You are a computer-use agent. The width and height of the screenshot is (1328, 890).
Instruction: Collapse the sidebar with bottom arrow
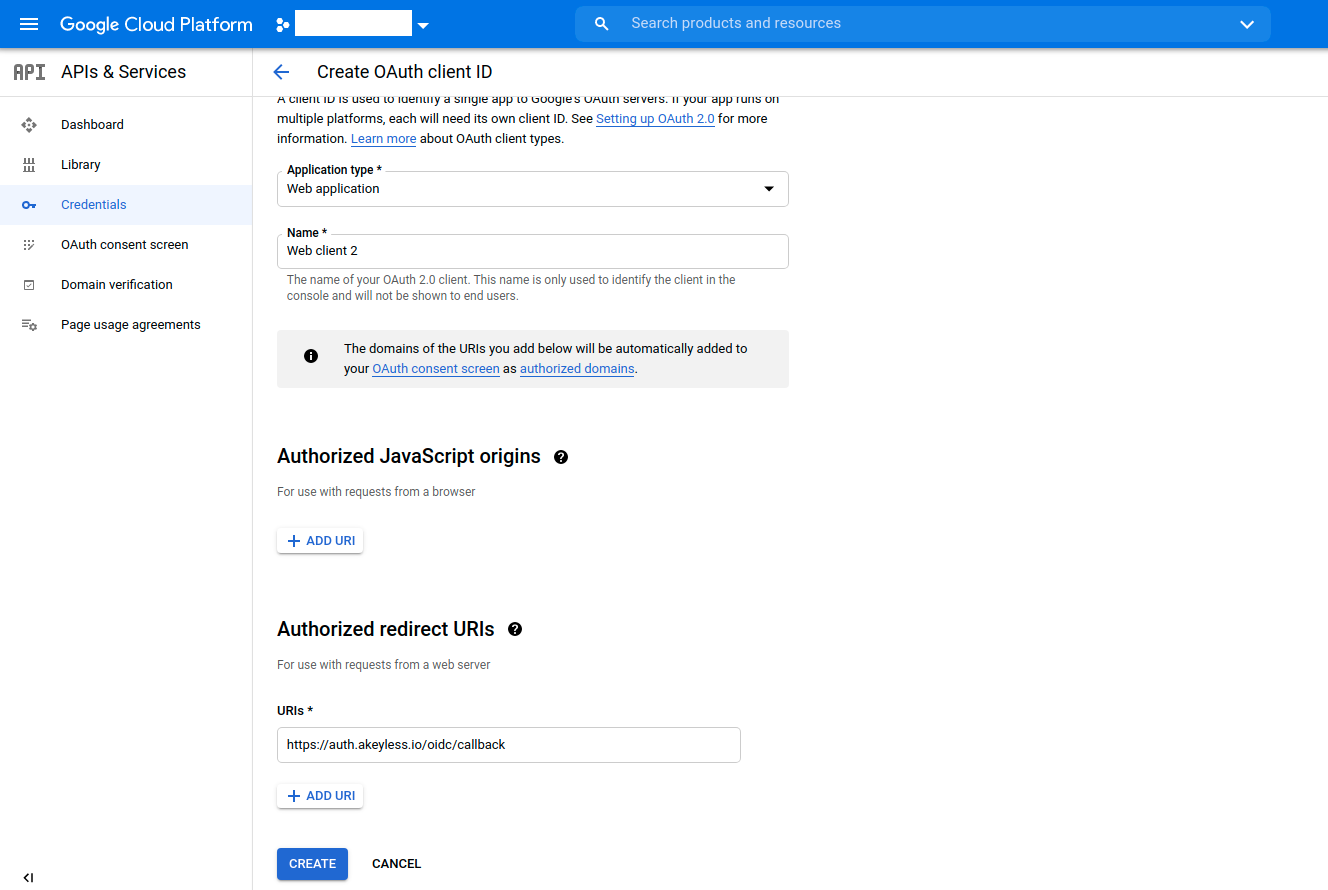click(x=28, y=878)
